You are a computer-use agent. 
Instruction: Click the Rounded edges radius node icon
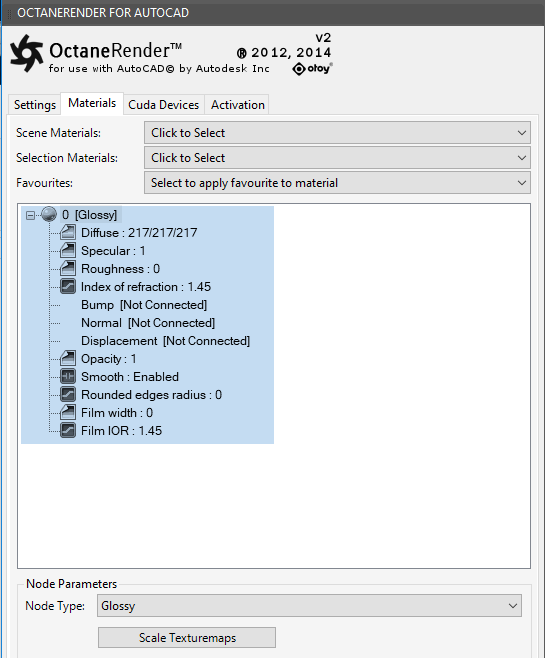point(68,394)
